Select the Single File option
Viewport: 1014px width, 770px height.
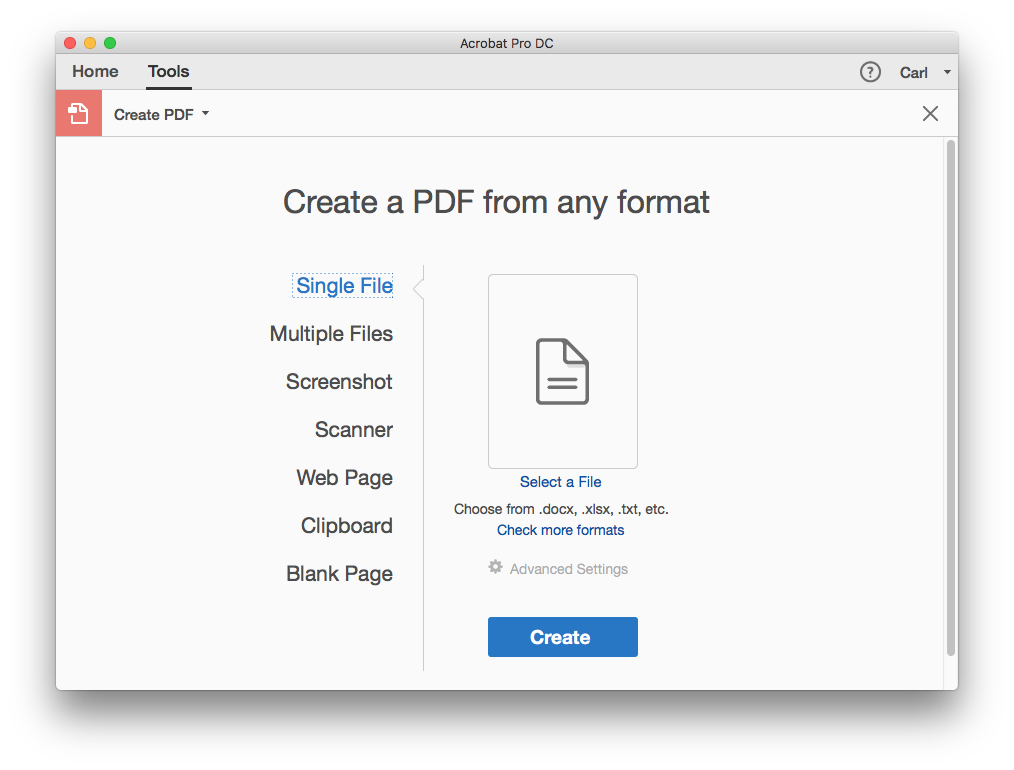coord(344,286)
